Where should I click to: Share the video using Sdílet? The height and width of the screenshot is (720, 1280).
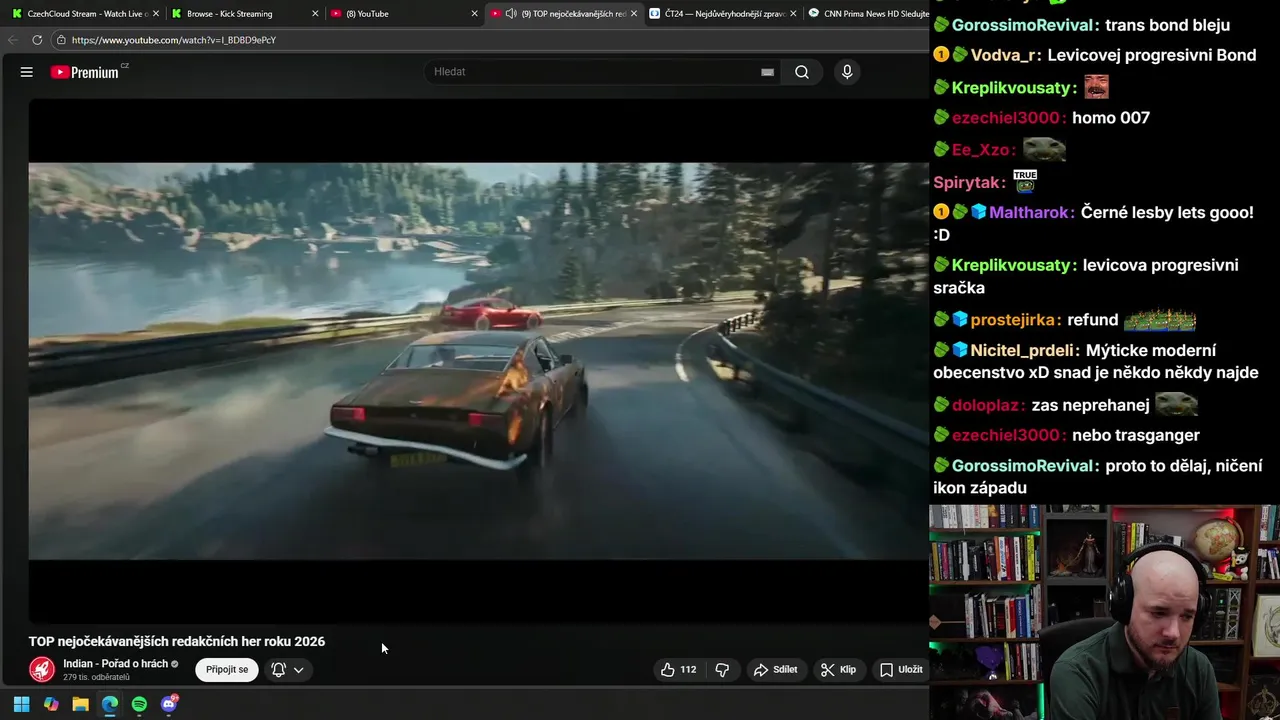tap(776, 670)
